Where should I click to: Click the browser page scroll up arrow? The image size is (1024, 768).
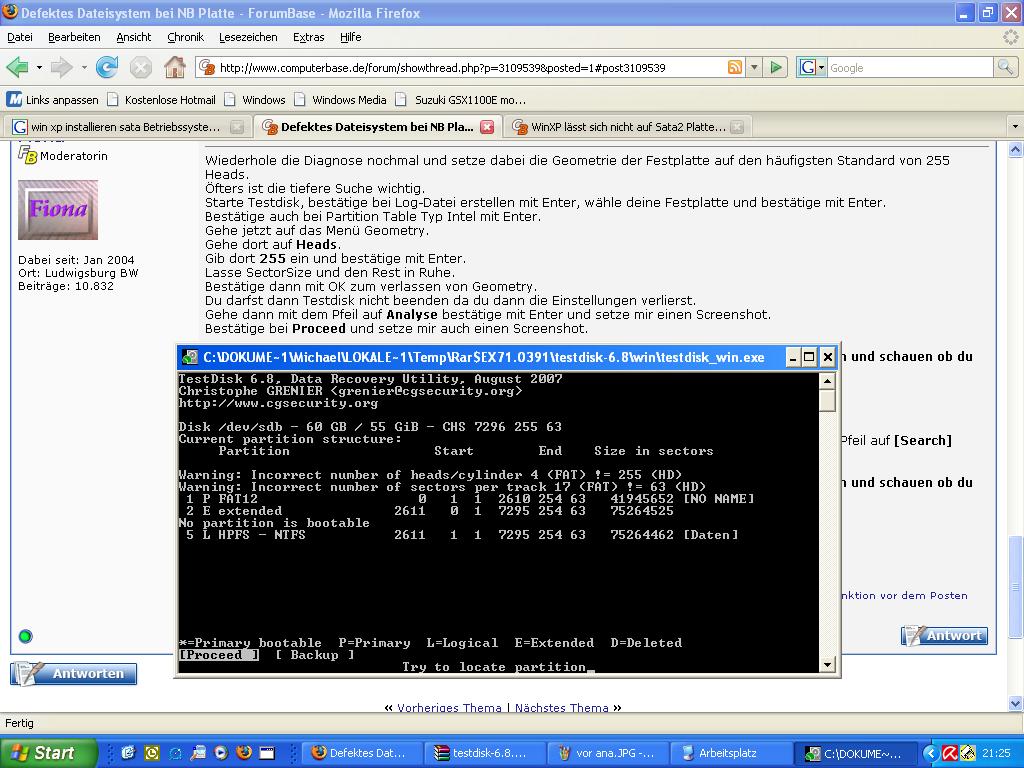pos(1016,150)
